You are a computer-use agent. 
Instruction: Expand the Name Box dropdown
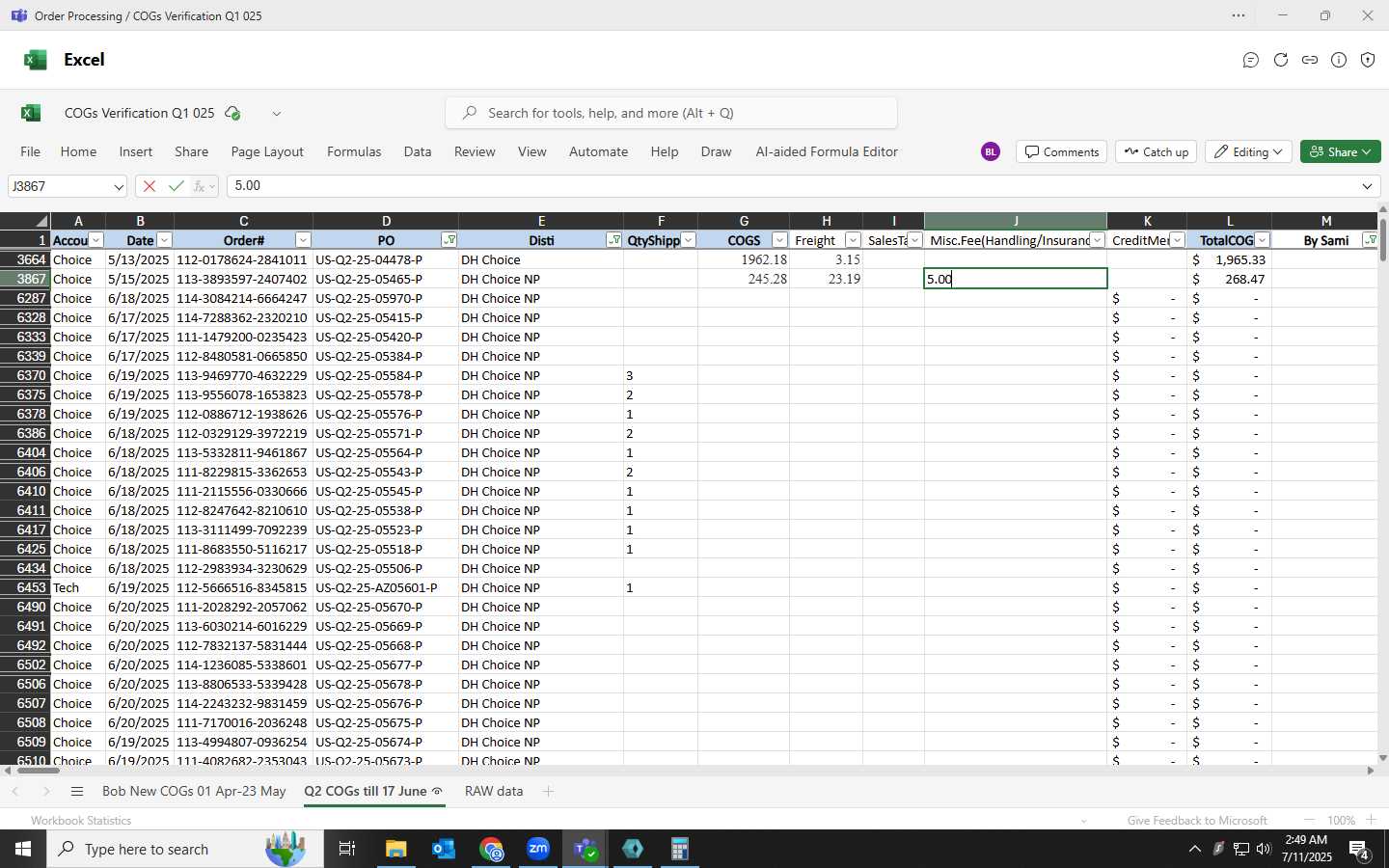coord(118,187)
